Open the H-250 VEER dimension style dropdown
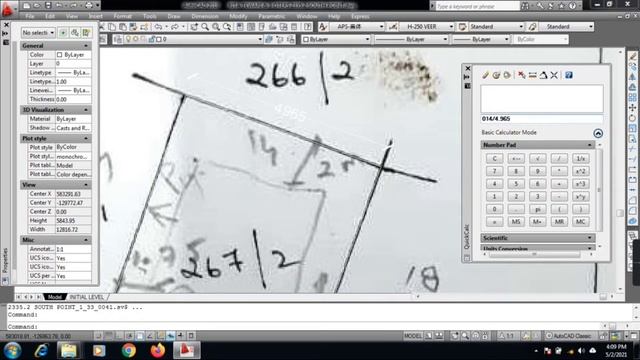This screenshot has width=640, height=360. click(x=426, y=27)
